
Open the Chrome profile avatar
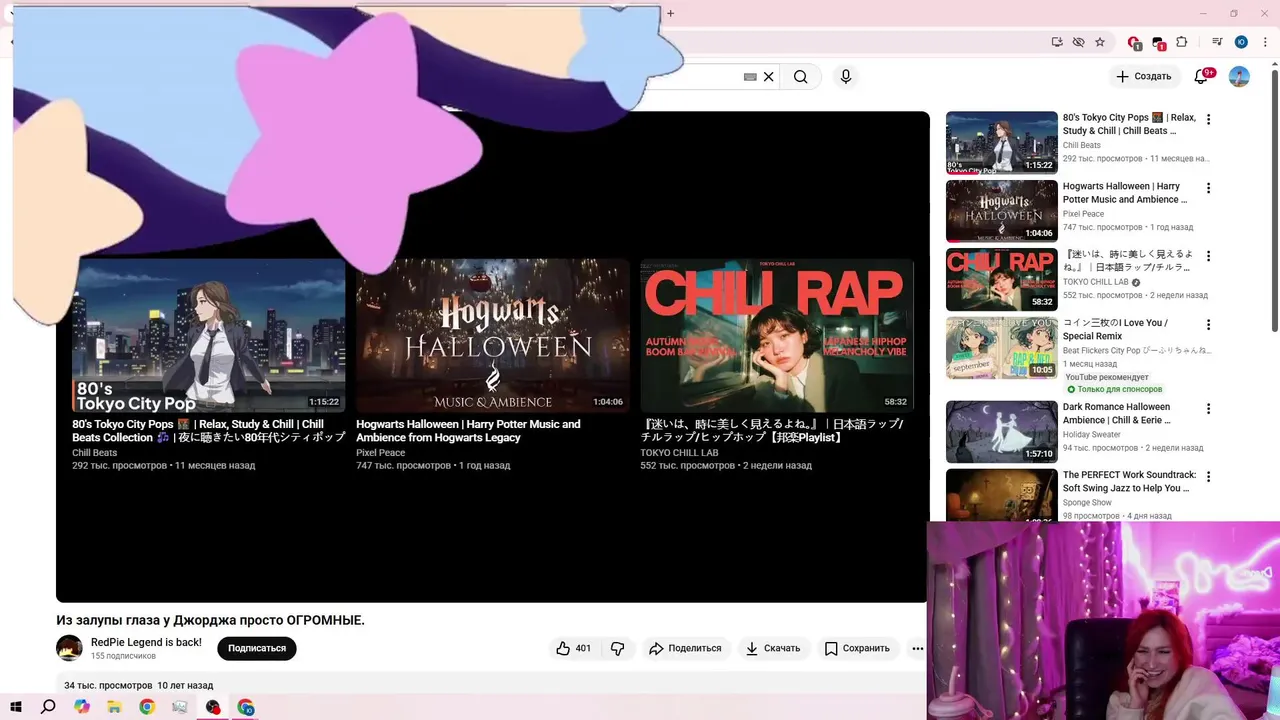coord(1241,42)
